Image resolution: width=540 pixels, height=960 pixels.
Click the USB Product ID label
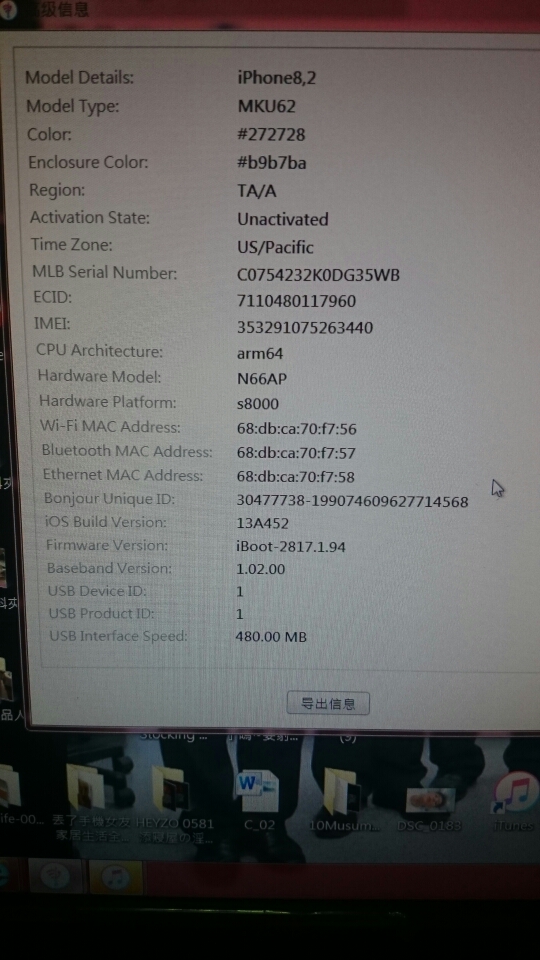click(102, 613)
